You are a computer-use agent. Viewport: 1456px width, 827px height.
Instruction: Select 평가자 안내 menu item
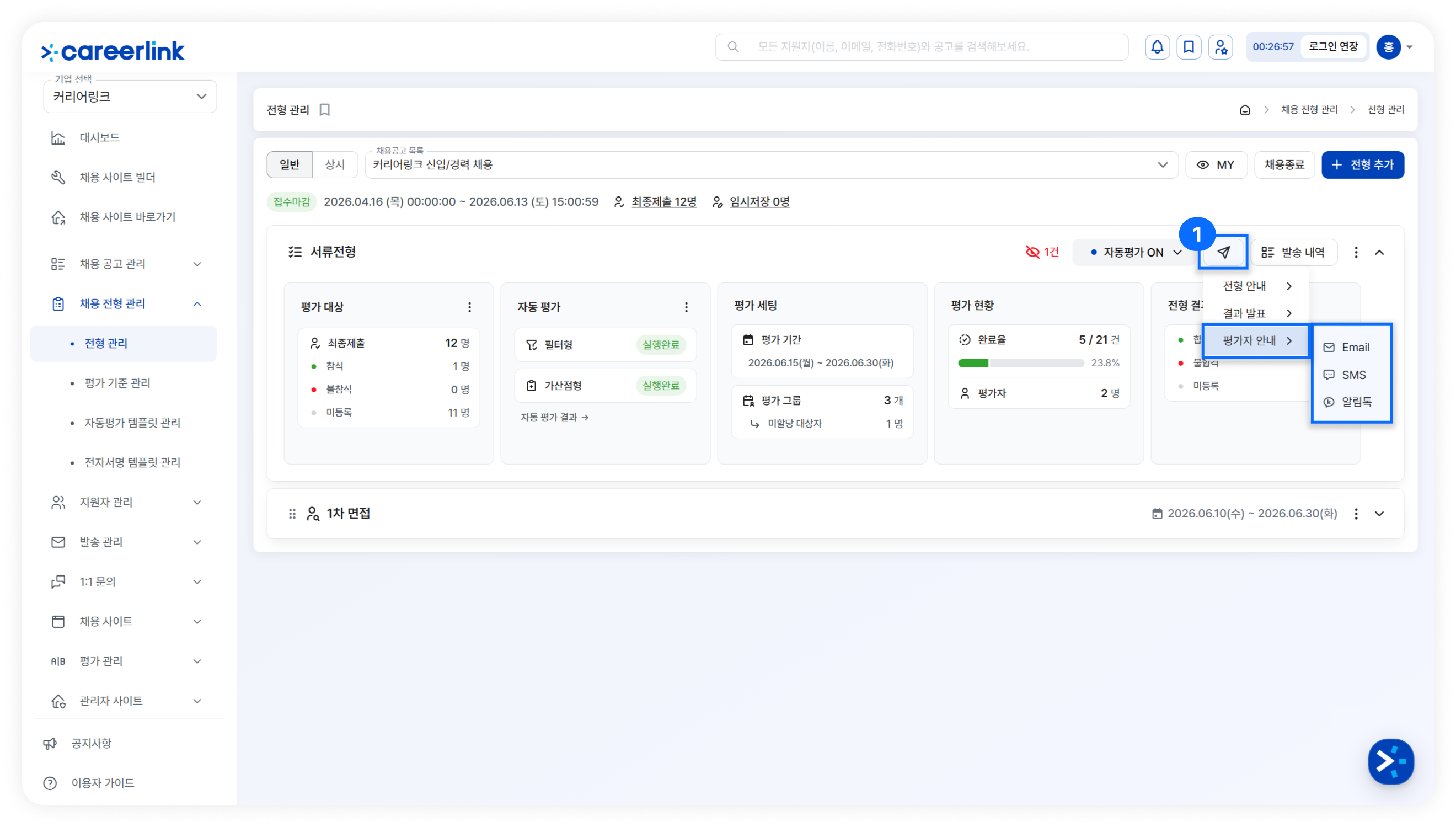(1256, 340)
